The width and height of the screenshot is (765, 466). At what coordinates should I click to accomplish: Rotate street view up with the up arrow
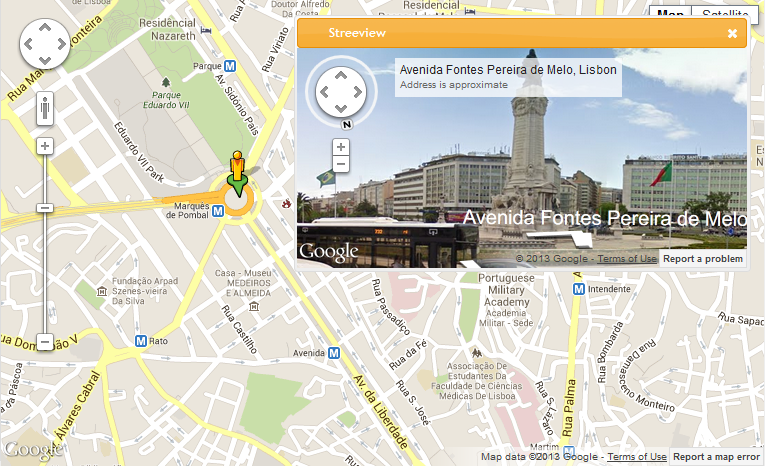[x=341, y=76]
